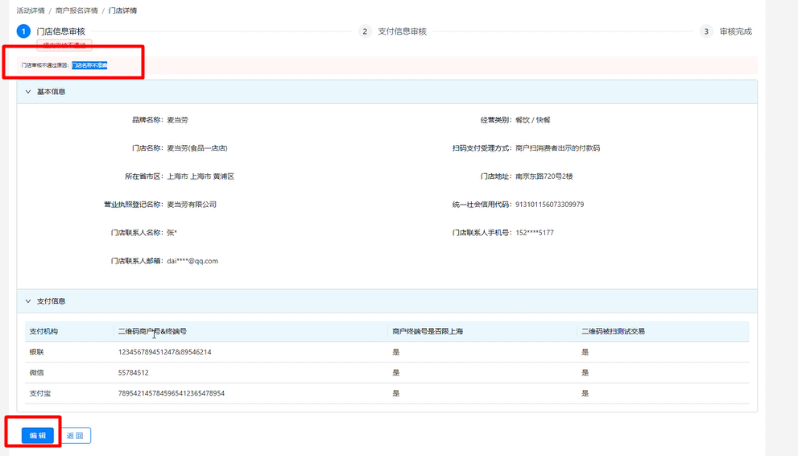Image resolution: width=798 pixels, height=456 pixels.
Task: Click step 2 circle for 支付信息审核
Action: 366,31
